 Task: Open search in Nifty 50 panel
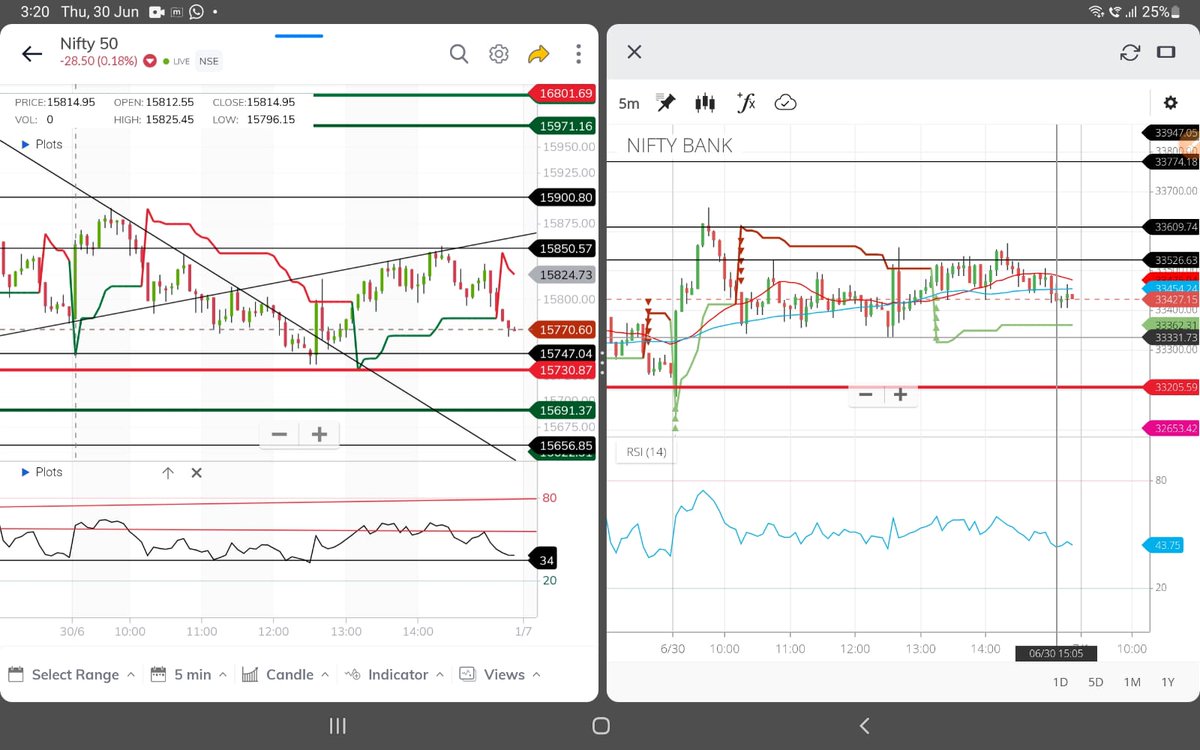458,53
